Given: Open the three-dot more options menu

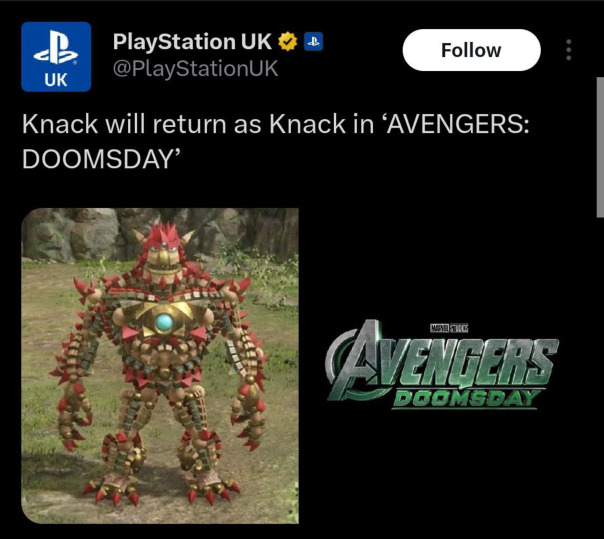Looking at the screenshot, I should tap(569, 50).
